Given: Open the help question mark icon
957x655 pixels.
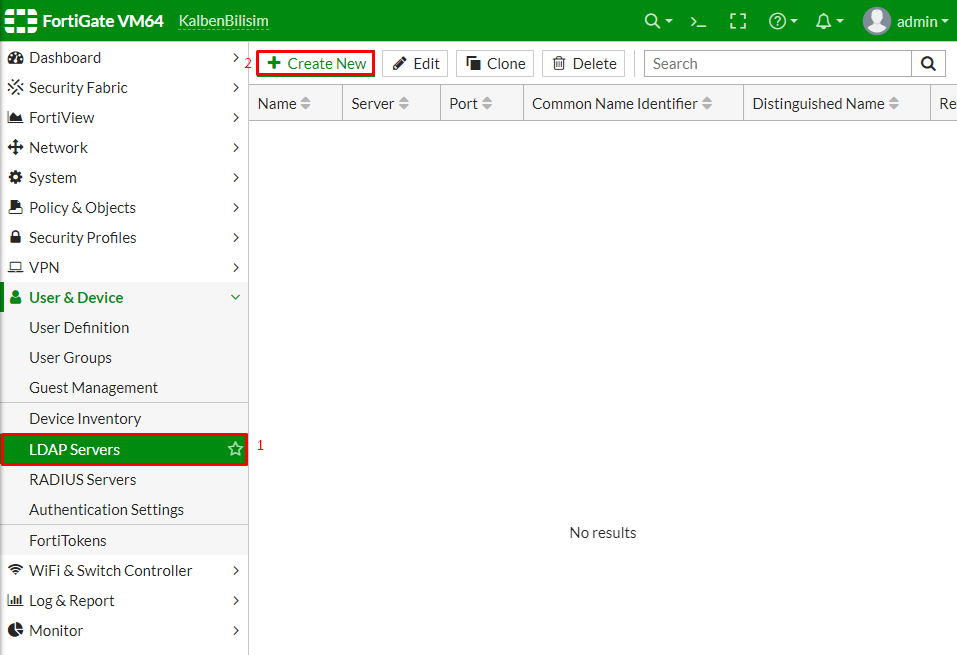Looking at the screenshot, I should (x=777, y=21).
